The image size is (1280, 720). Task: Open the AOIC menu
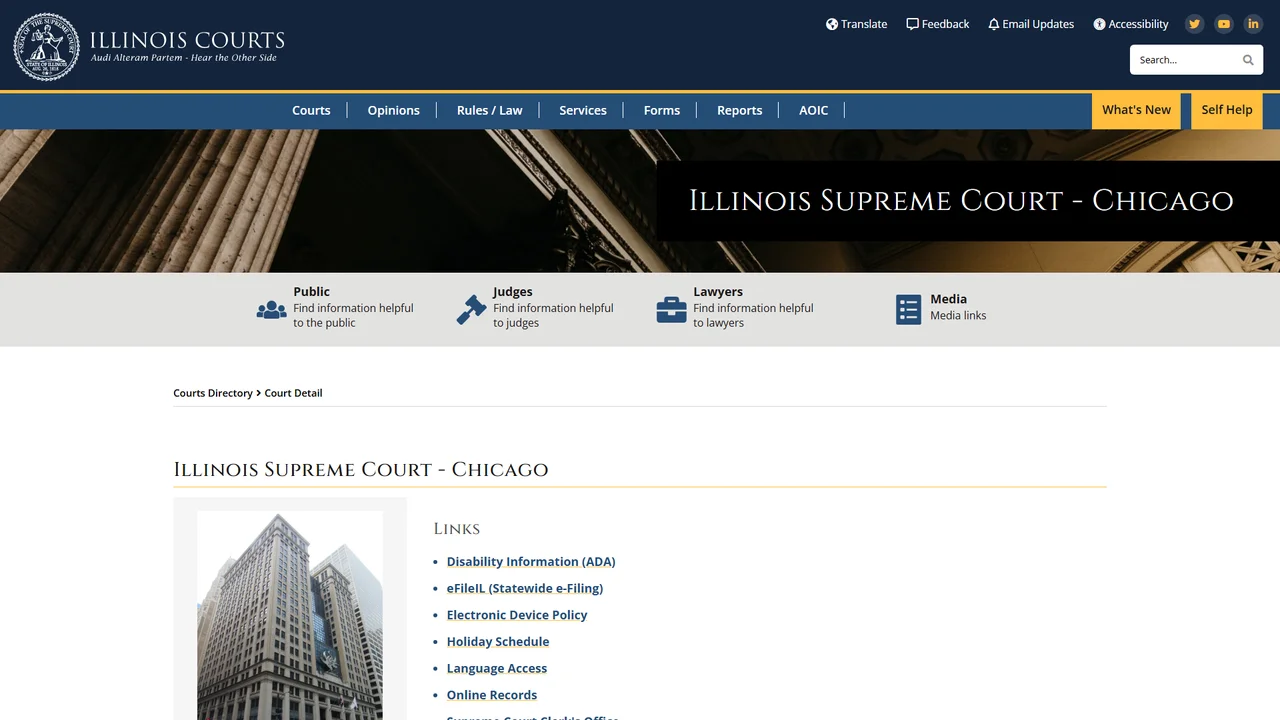(813, 110)
